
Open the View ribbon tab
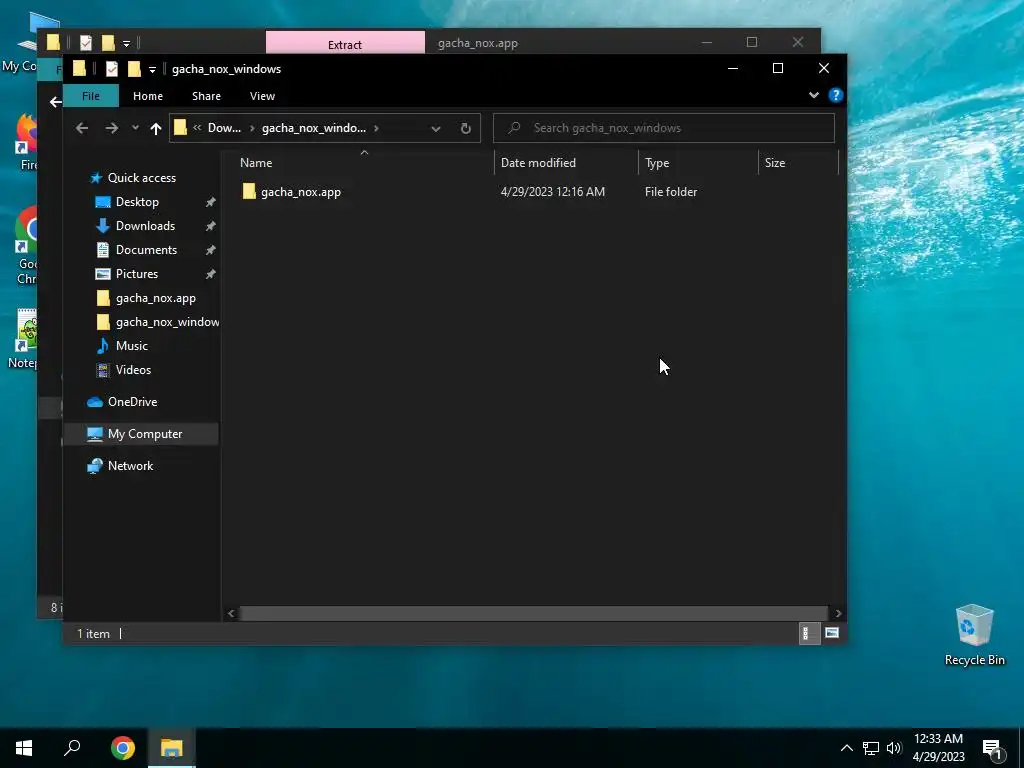[262, 96]
